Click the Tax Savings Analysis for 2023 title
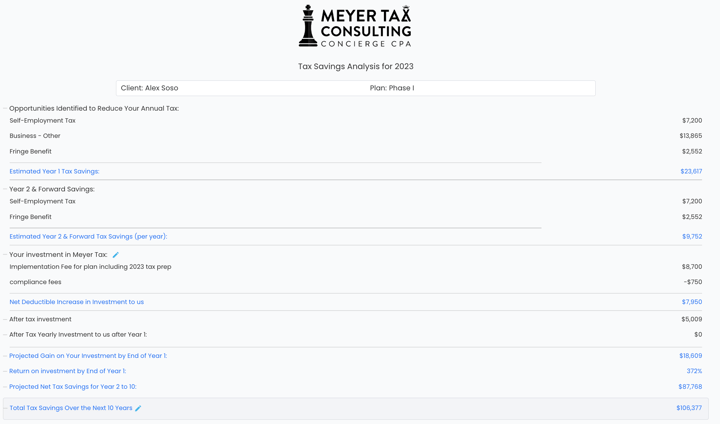Screen dimensions: 720x424 tap(355, 66)
